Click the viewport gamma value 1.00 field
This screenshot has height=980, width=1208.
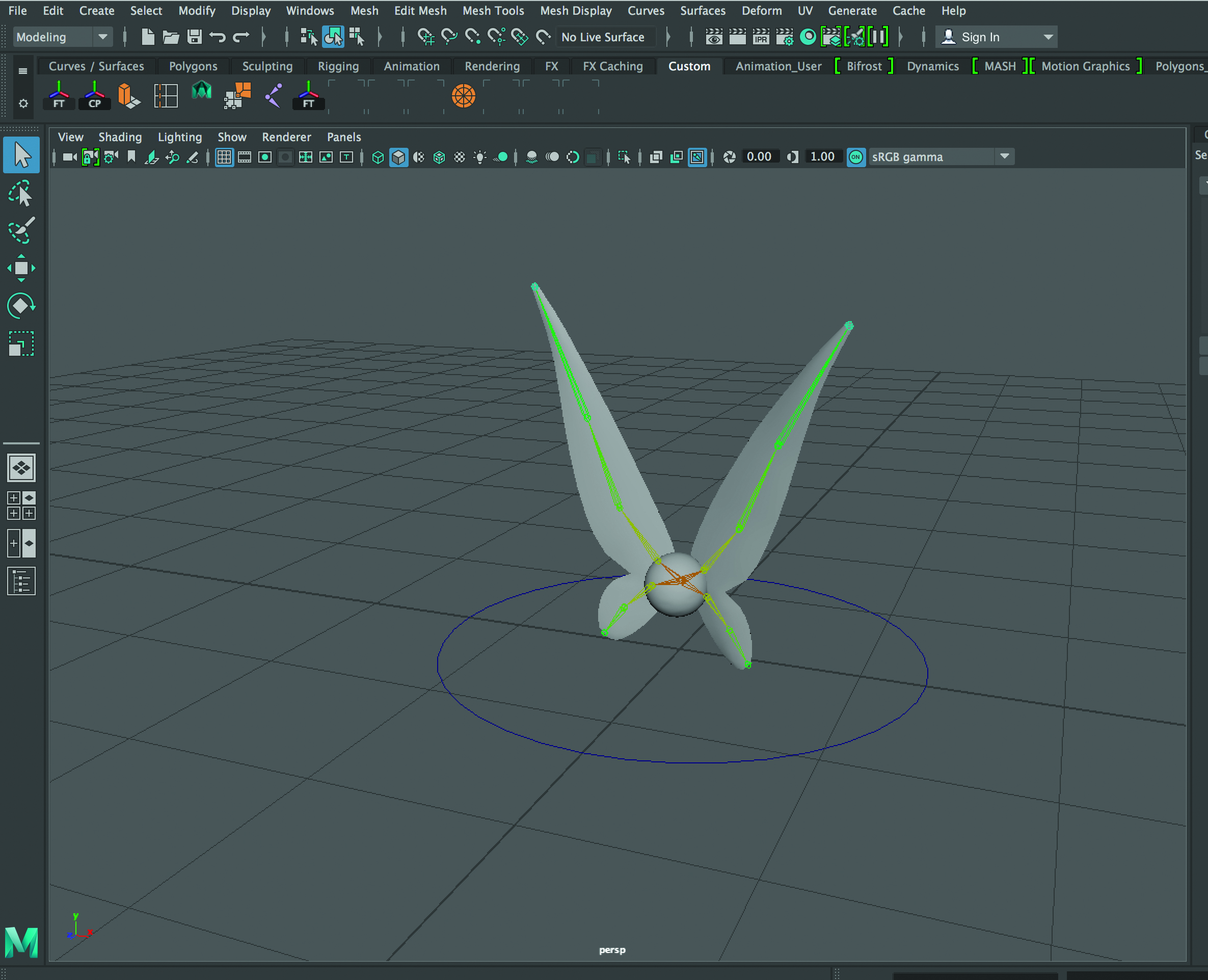[x=822, y=156]
